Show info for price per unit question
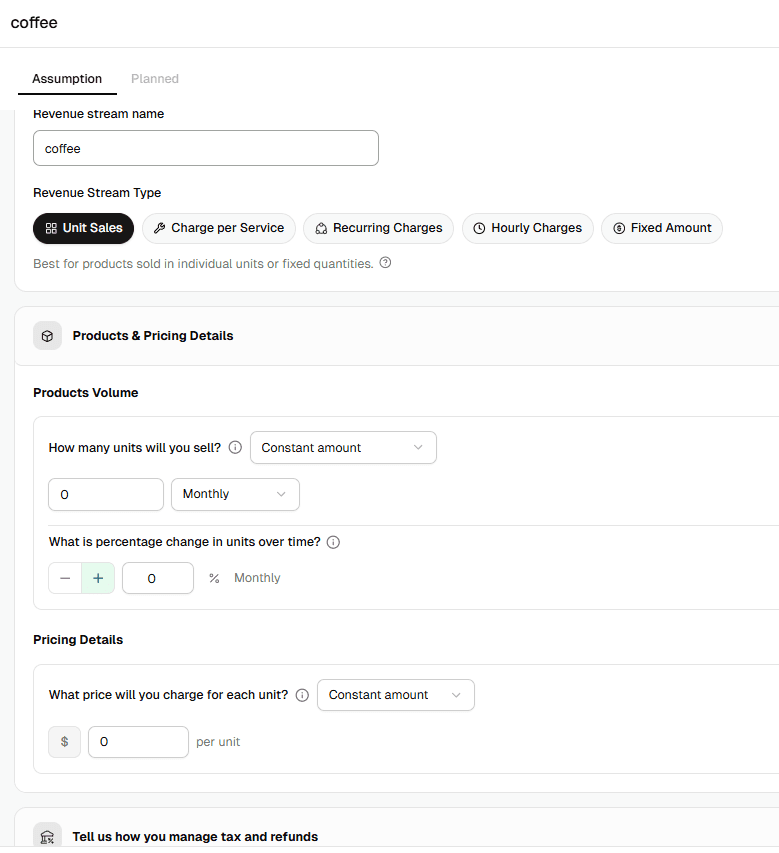The width and height of the screenshot is (779, 853). (x=302, y=695)
